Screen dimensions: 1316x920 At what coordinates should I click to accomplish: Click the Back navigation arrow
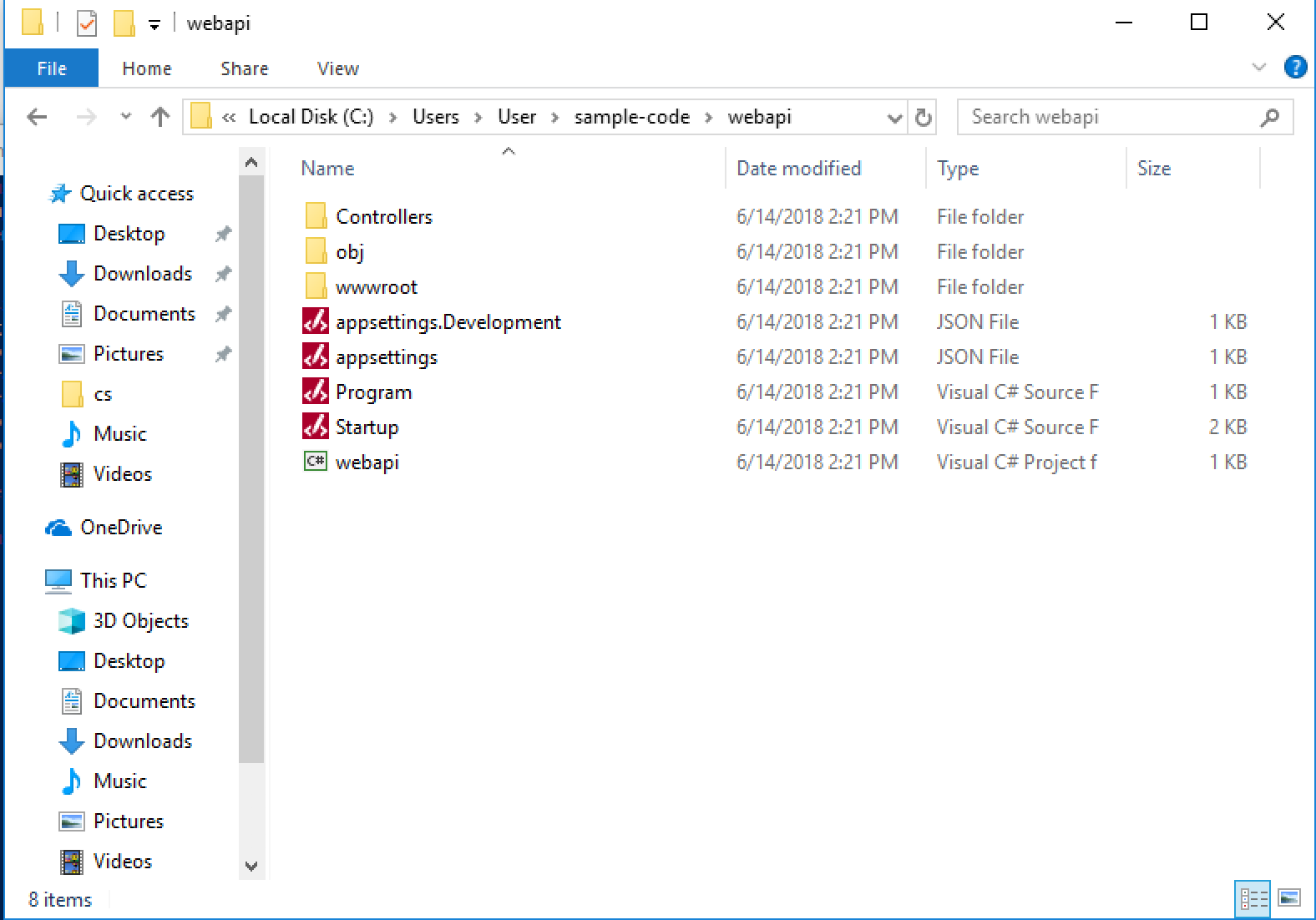(38, 118)
